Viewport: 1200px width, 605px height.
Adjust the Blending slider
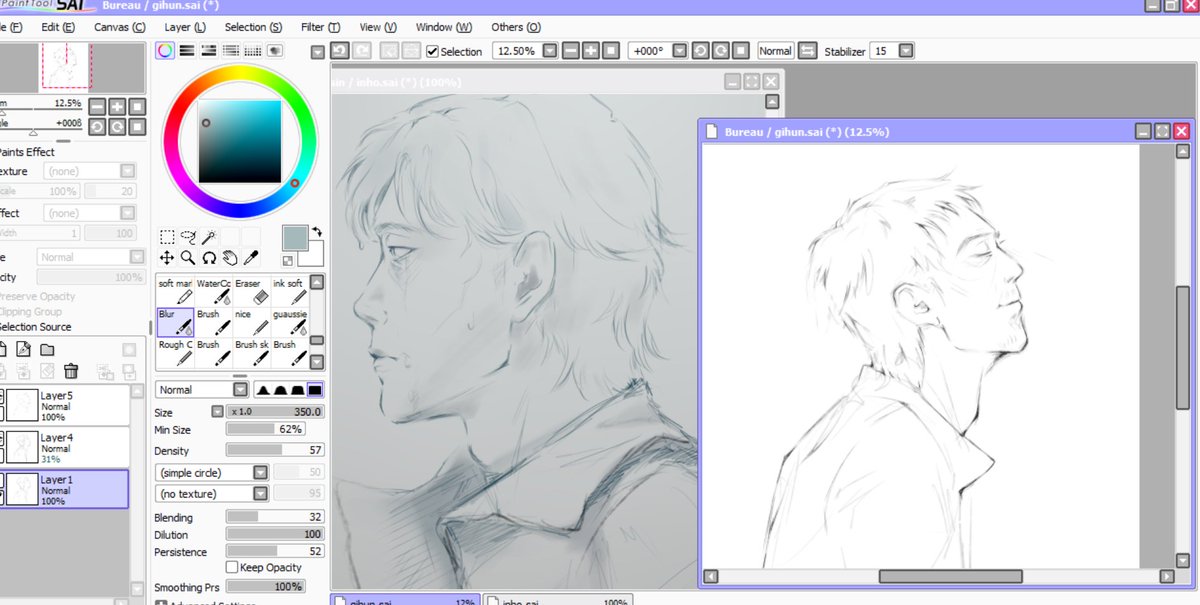(276, 518)
